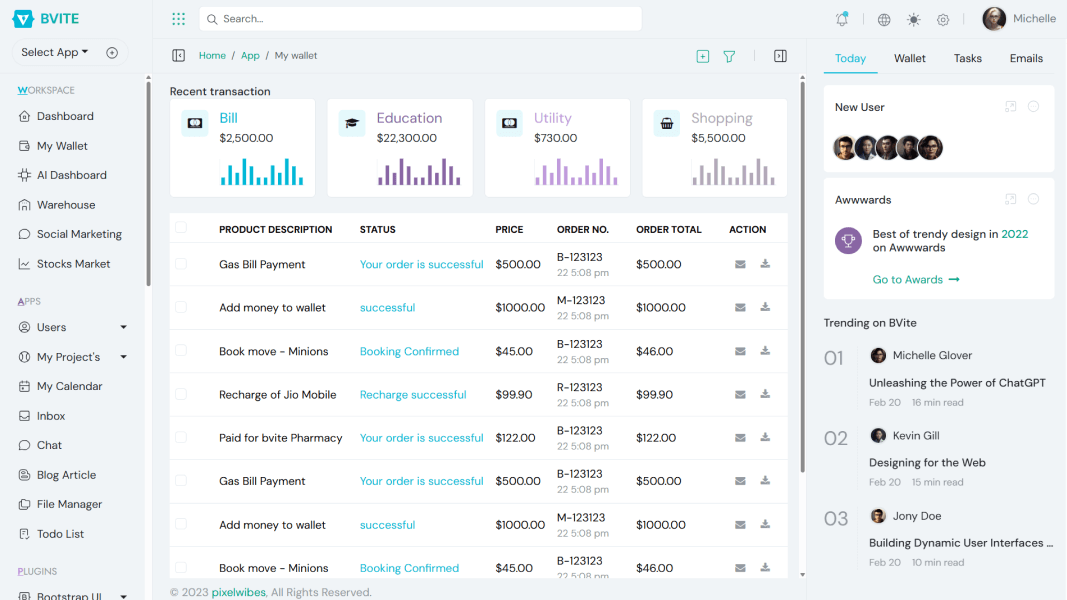Switch to the Wallet tab
The image size is (1067, 600).
click(x=909, y=58)
